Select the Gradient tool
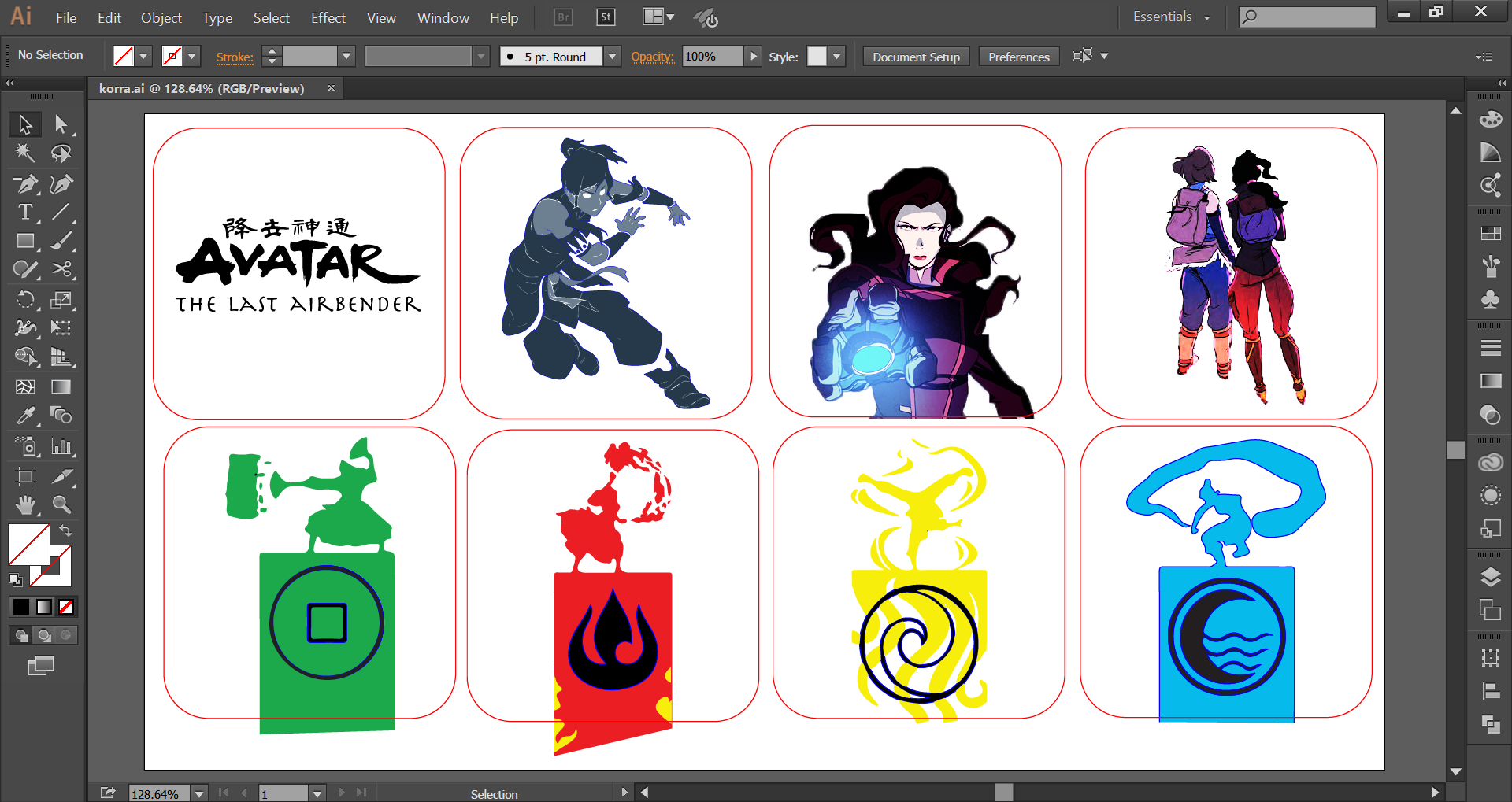1512x802 pixels. (x=61, y=386)
